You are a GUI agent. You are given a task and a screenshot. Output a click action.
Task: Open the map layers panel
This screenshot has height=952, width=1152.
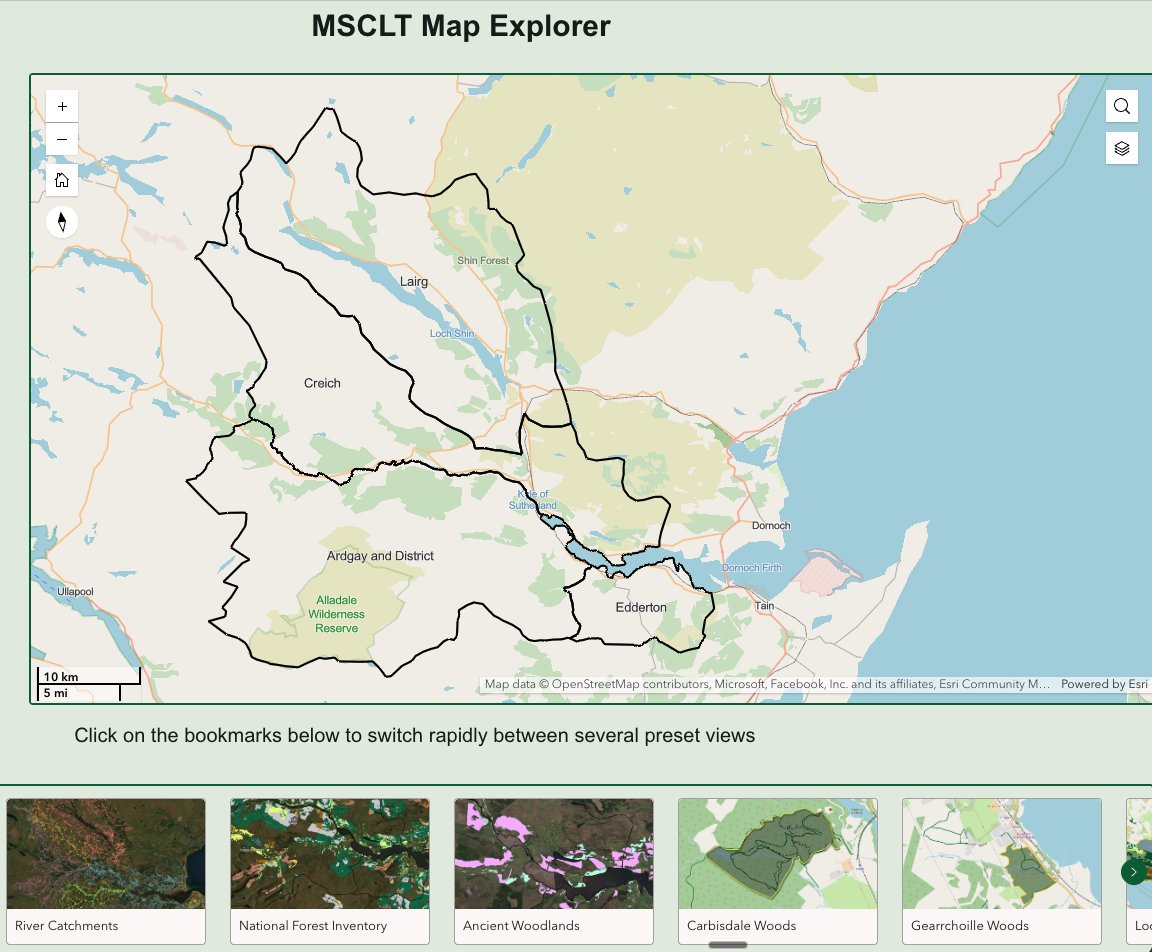[x=1121, y=148]
